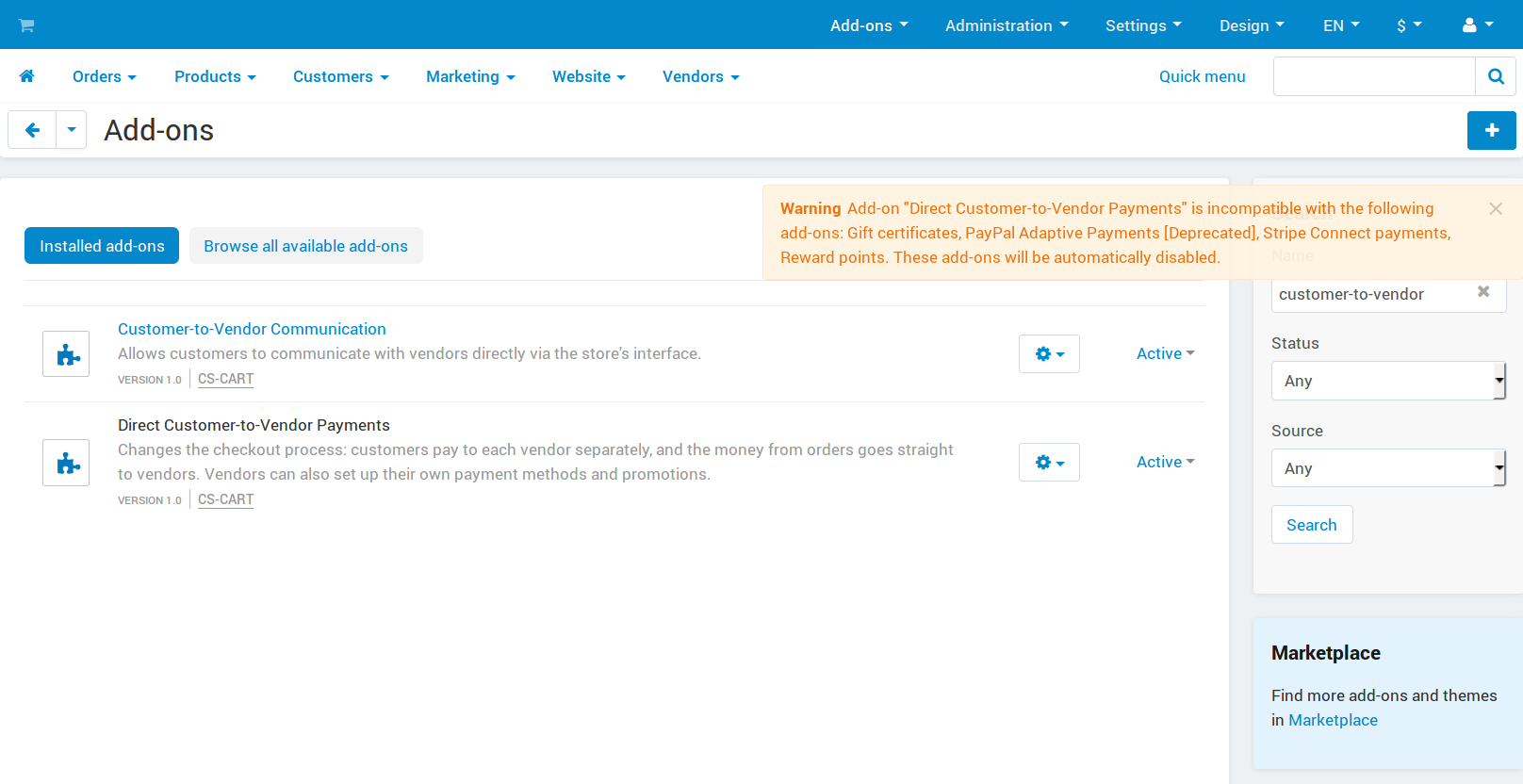This screenshot has height=784, width=1523.
Task: Follow the Marketplace link
Action: coord(1333,720)
